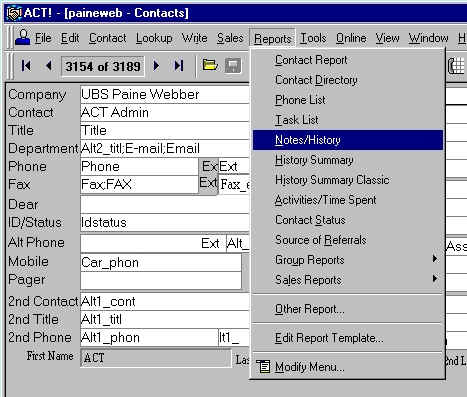The image size is (467, 397).
Task: Click the 2nd Phone field Alt1_phon
Action: pos(149,338)
